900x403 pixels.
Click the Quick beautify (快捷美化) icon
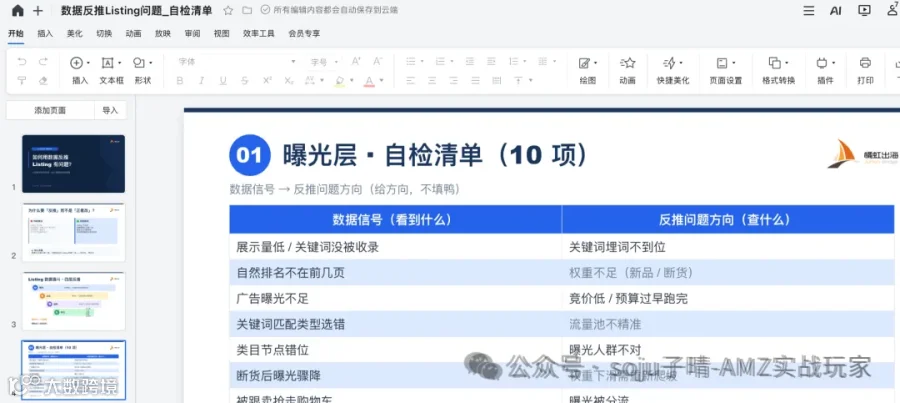point(669,63)
